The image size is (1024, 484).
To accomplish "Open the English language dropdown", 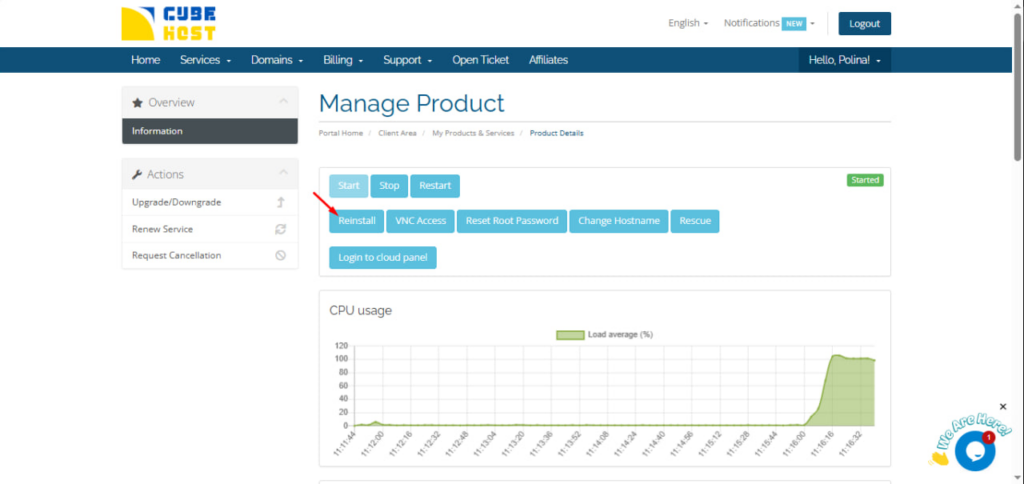I will tap(688, 23).
